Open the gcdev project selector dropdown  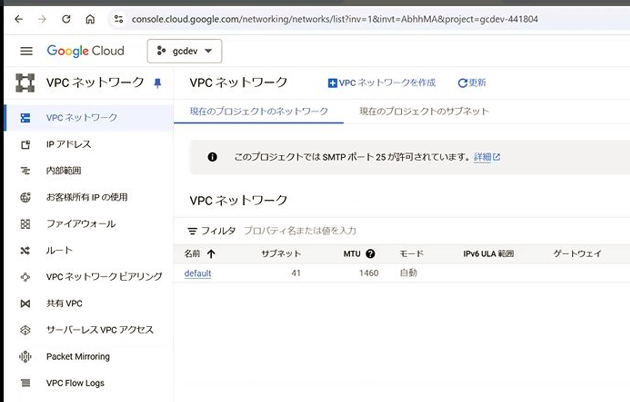tap(185, 51)
